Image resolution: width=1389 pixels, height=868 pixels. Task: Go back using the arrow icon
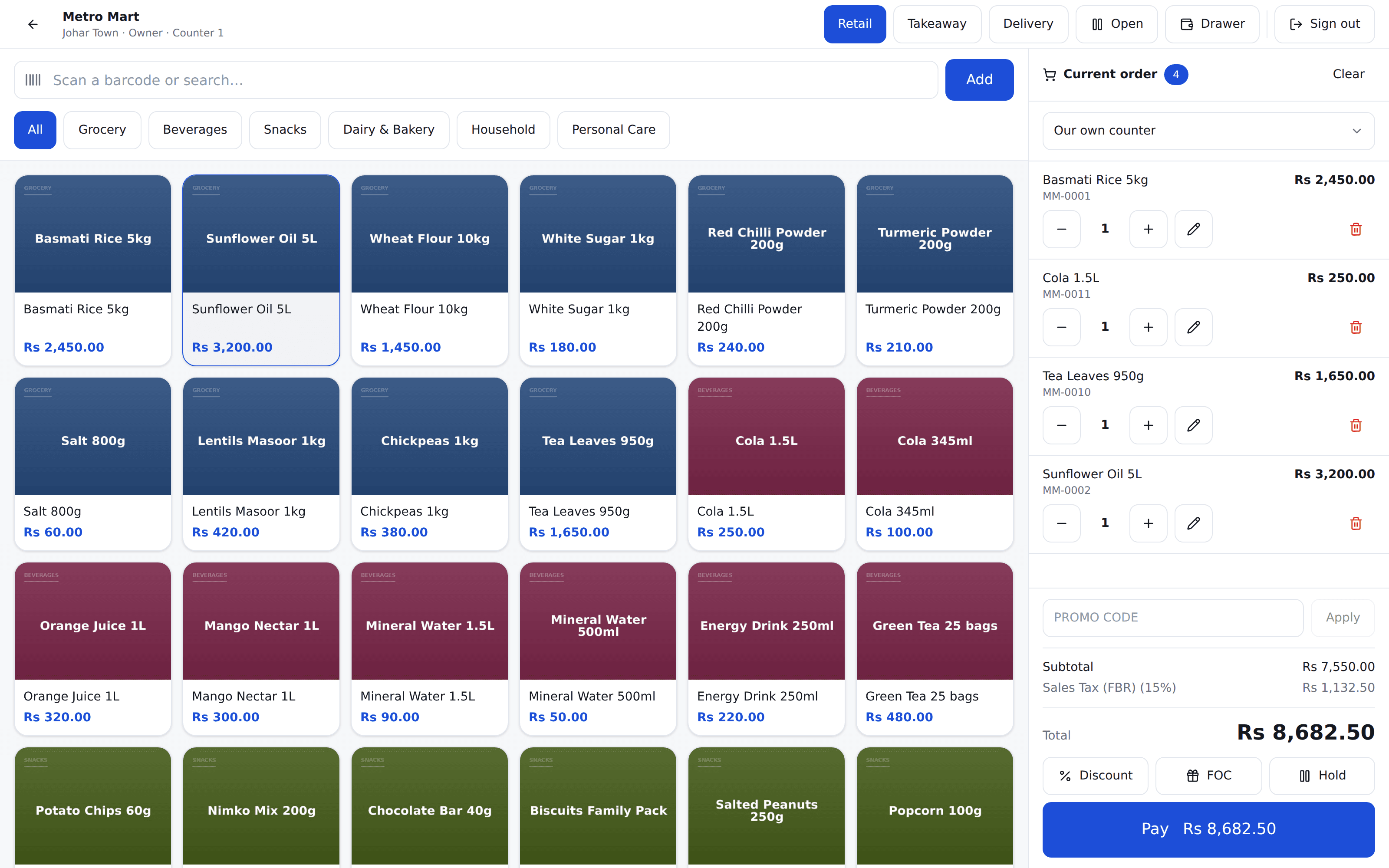coord(33,24)
